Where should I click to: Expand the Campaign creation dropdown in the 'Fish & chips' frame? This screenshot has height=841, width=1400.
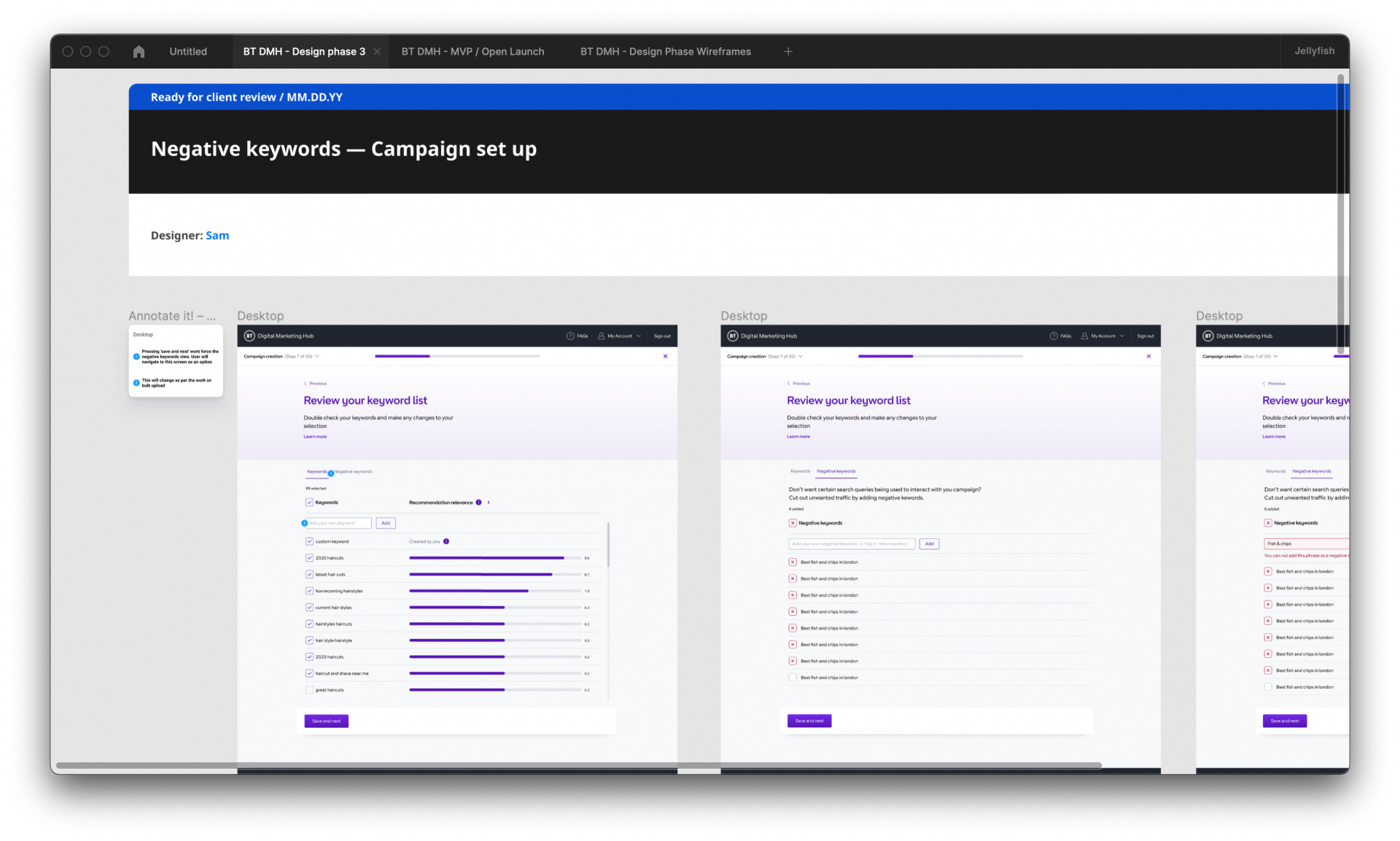pos(1276,357)
